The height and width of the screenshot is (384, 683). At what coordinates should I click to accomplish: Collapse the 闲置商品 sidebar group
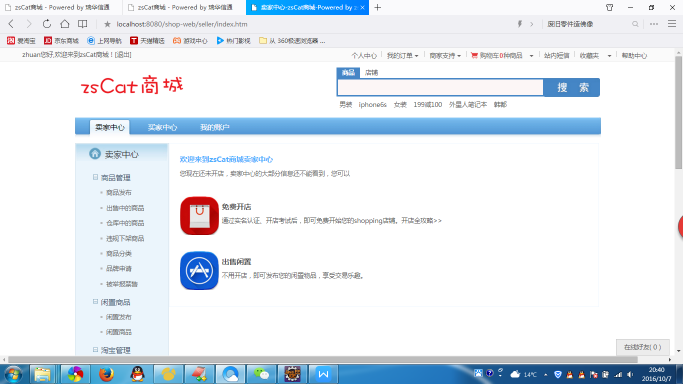pos(95,301)
